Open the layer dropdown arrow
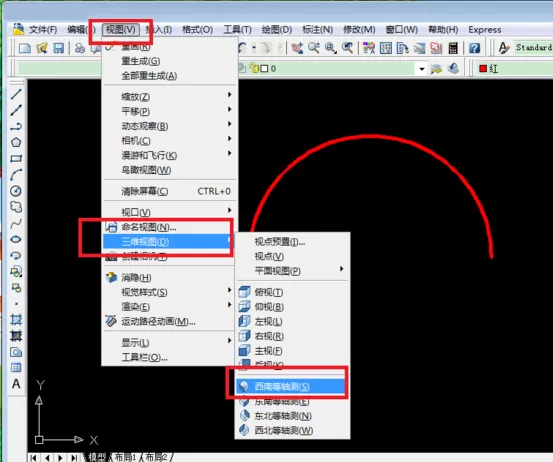Image resolution: width=553 pixels, height=462 pixels. point(421,69)
